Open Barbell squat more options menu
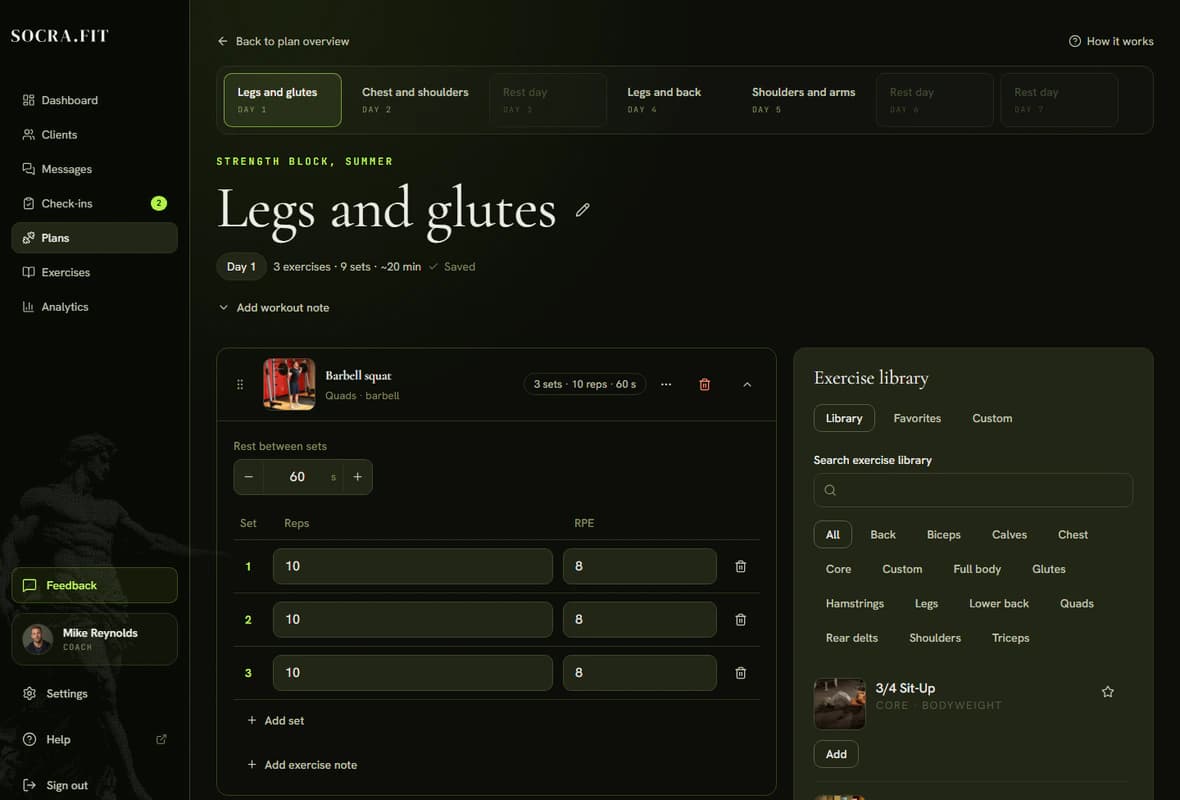The image size is (1180, 800). pyautogui.click(x=666, y=385)
